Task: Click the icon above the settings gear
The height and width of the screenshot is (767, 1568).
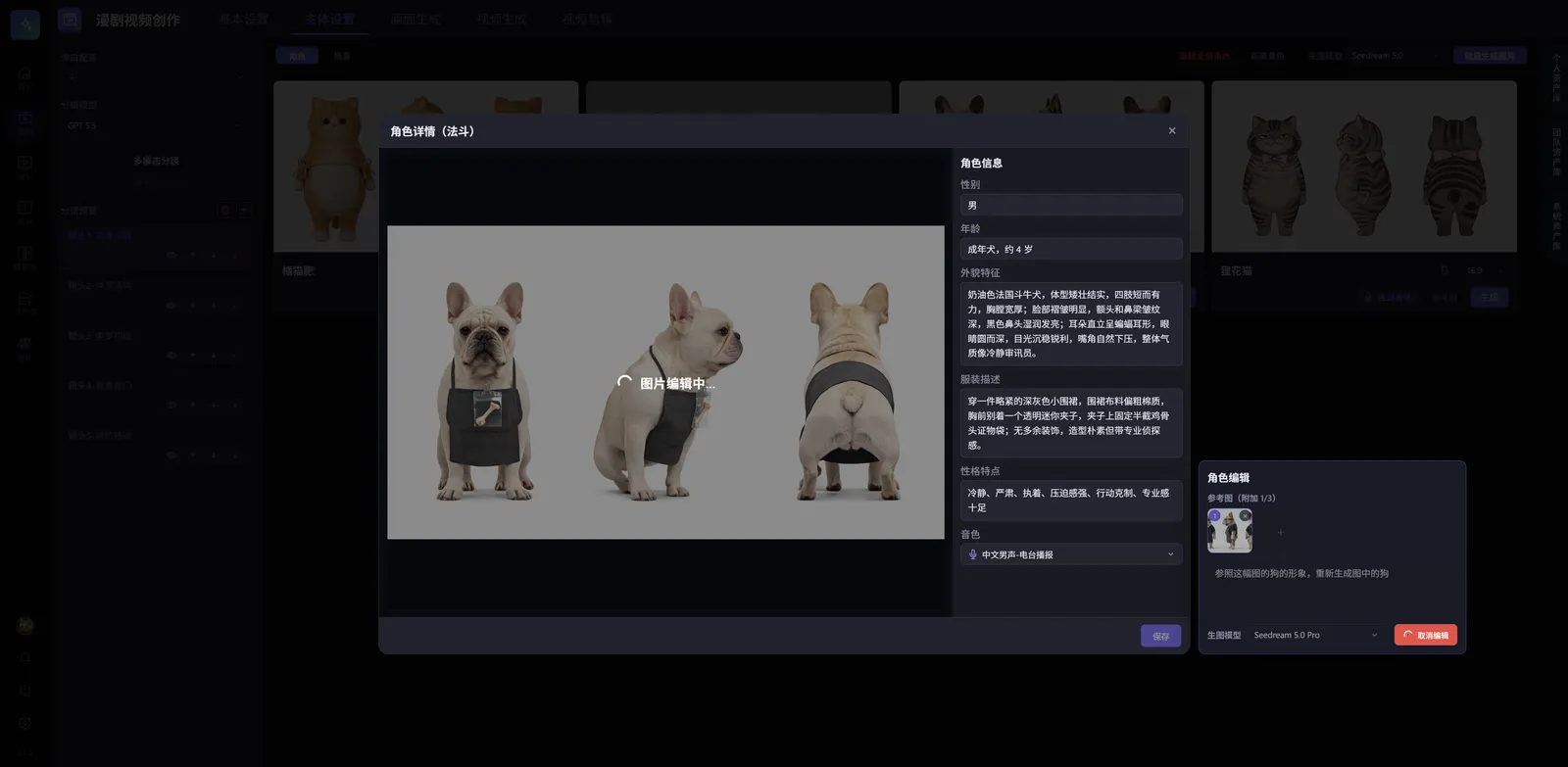Action: [x=25, y=691]
